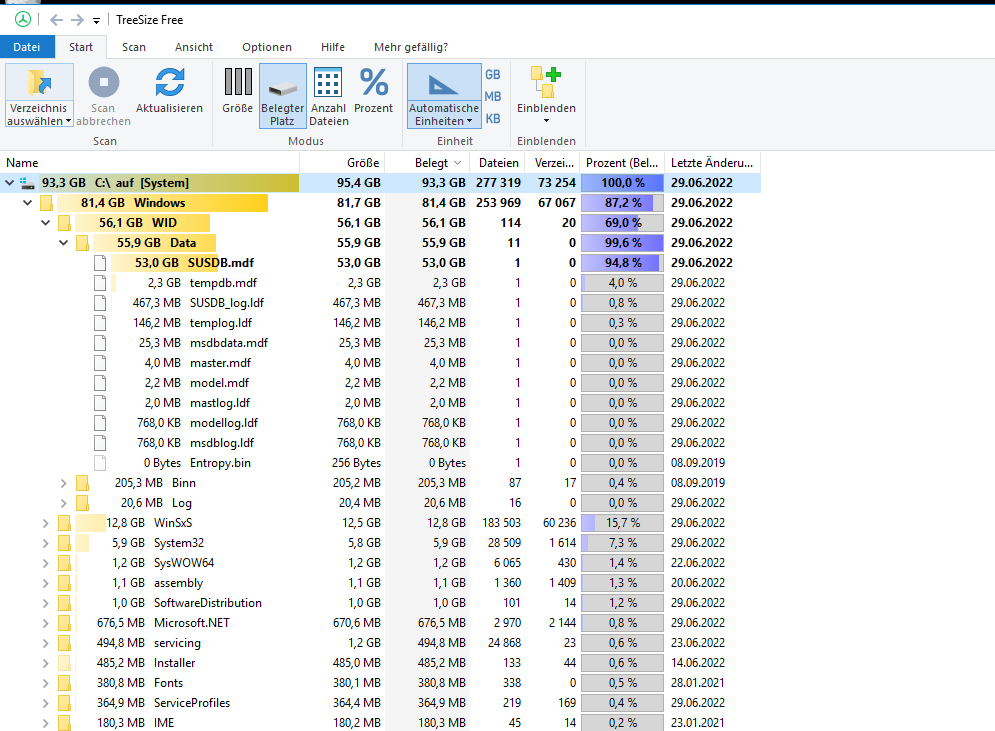The width and height of the screenshot is (995, 731).
Task: Open the Mehr gefällig? tab
Action: [411, 47]
